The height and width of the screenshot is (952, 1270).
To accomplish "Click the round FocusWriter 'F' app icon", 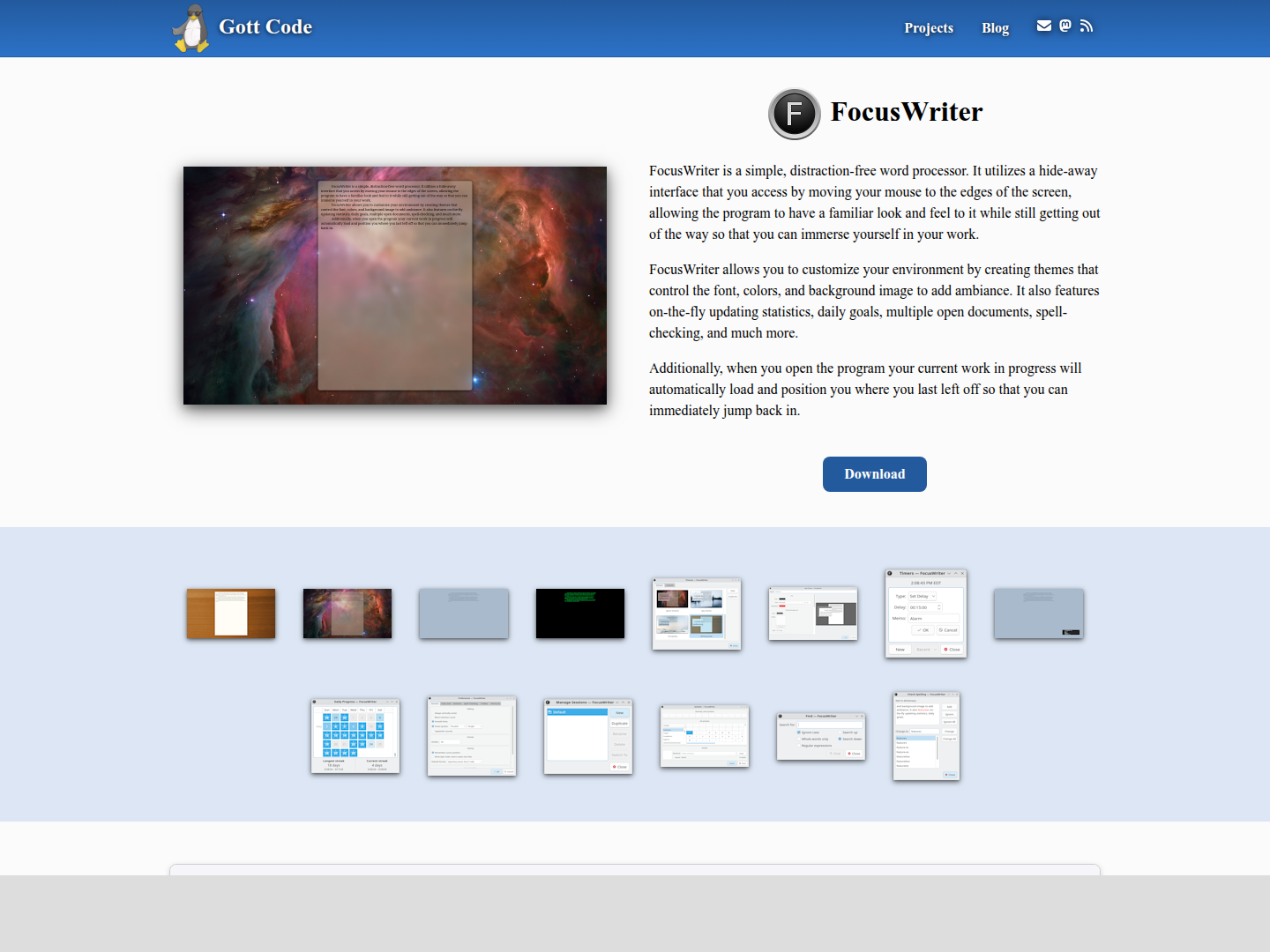I will (x=795, y=114).
